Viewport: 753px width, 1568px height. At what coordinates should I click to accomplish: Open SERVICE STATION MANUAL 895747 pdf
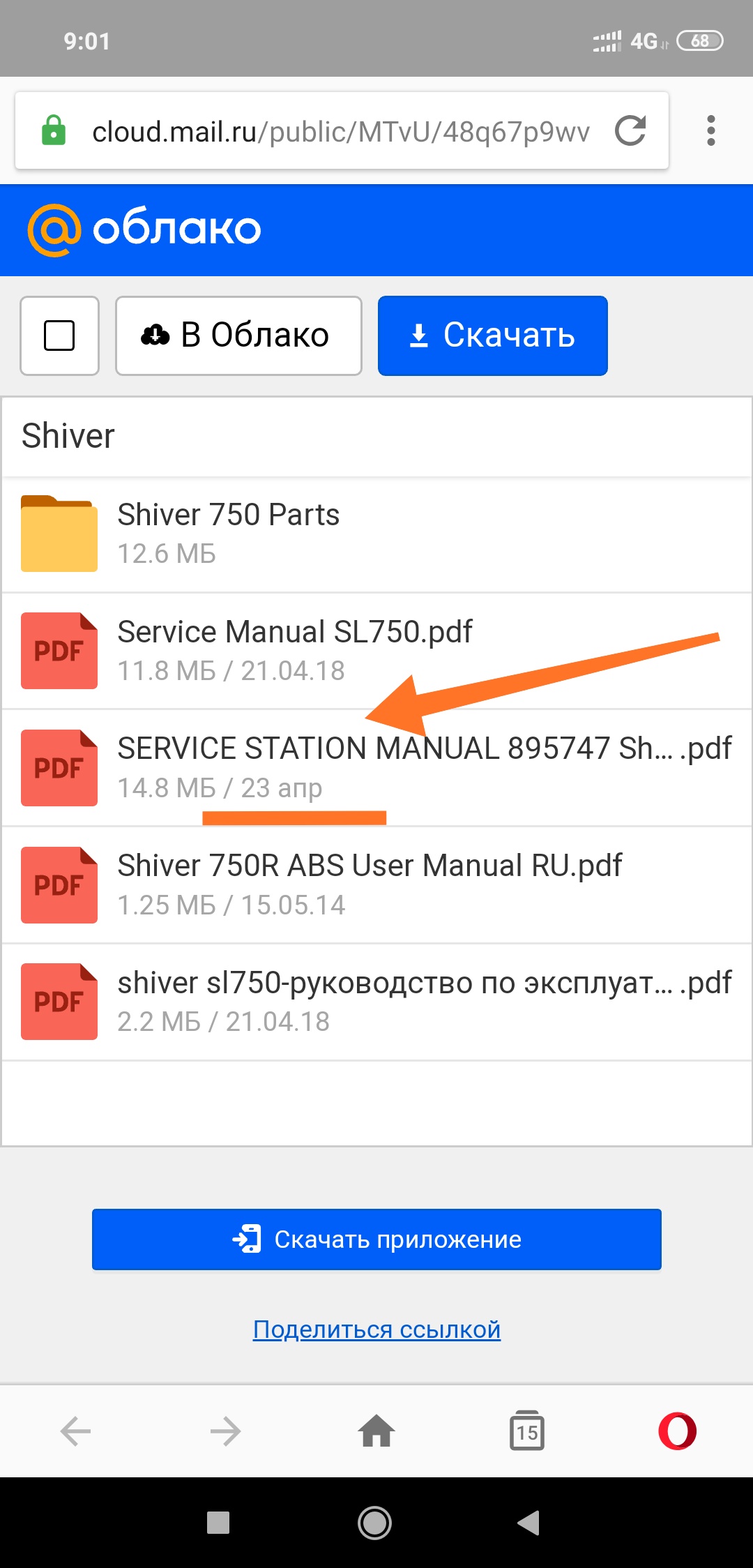pos(376,768)
